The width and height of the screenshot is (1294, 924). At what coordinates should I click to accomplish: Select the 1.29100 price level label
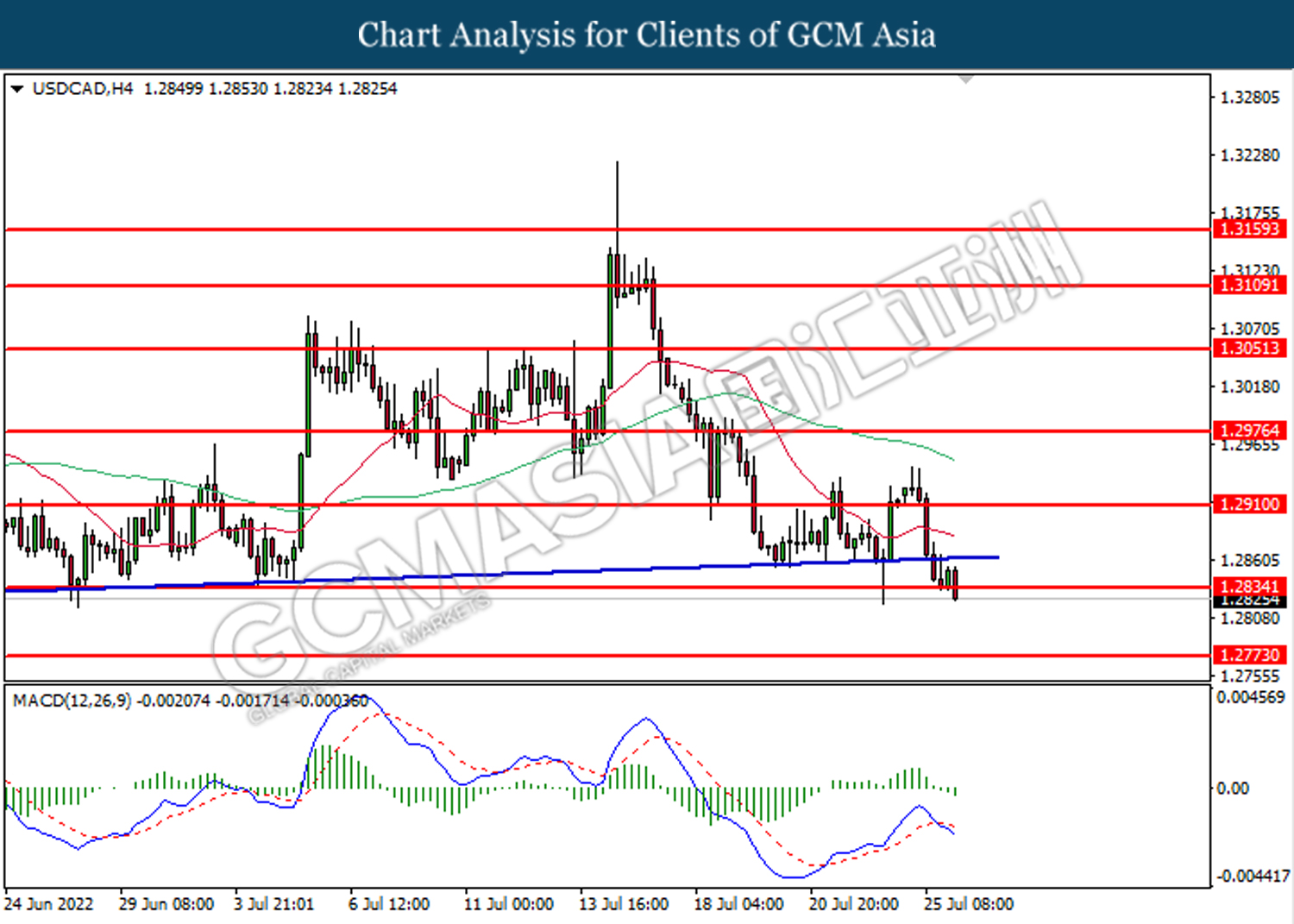click(1249, 504)
